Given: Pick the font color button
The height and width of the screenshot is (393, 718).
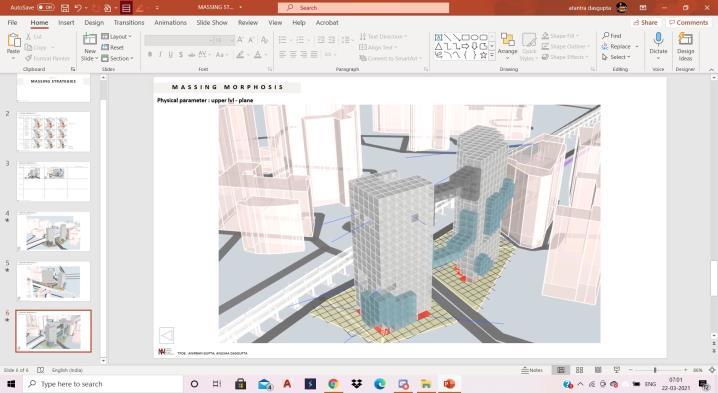Looking at the screenshot, I should click(x=257, y=55).
